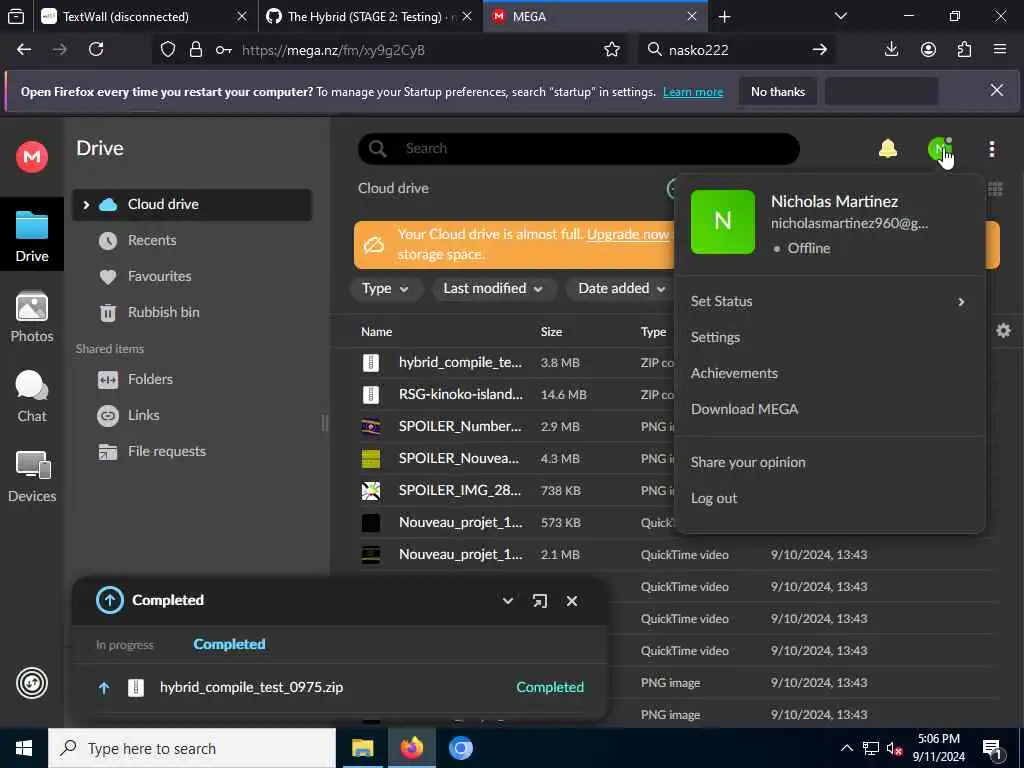The image size is (1024, 768).
Task: Sort files by Size column
Action: [x=551, y=332]
